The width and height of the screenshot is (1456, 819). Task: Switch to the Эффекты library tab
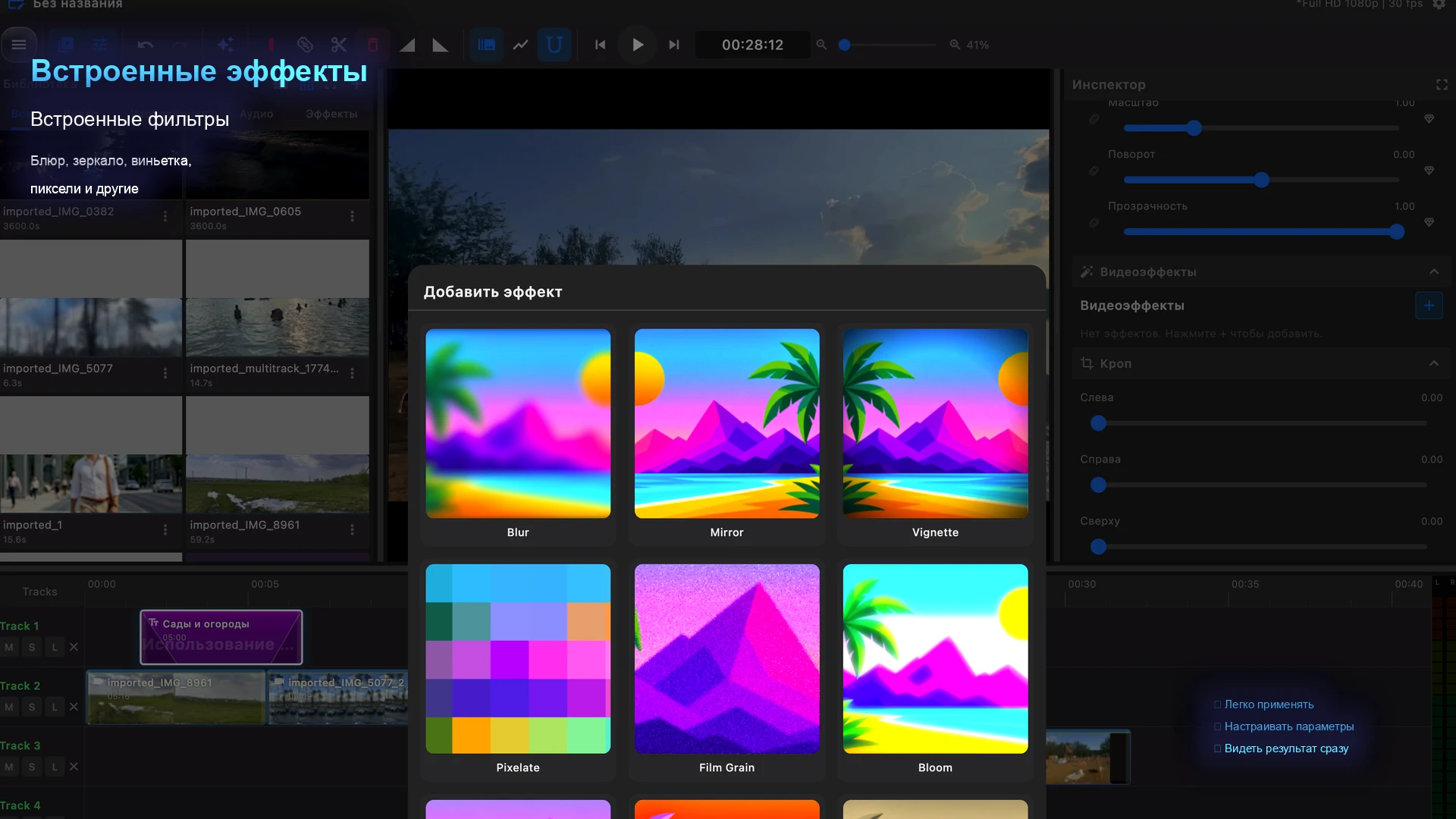pyautogui.click(x=331, y=114)
